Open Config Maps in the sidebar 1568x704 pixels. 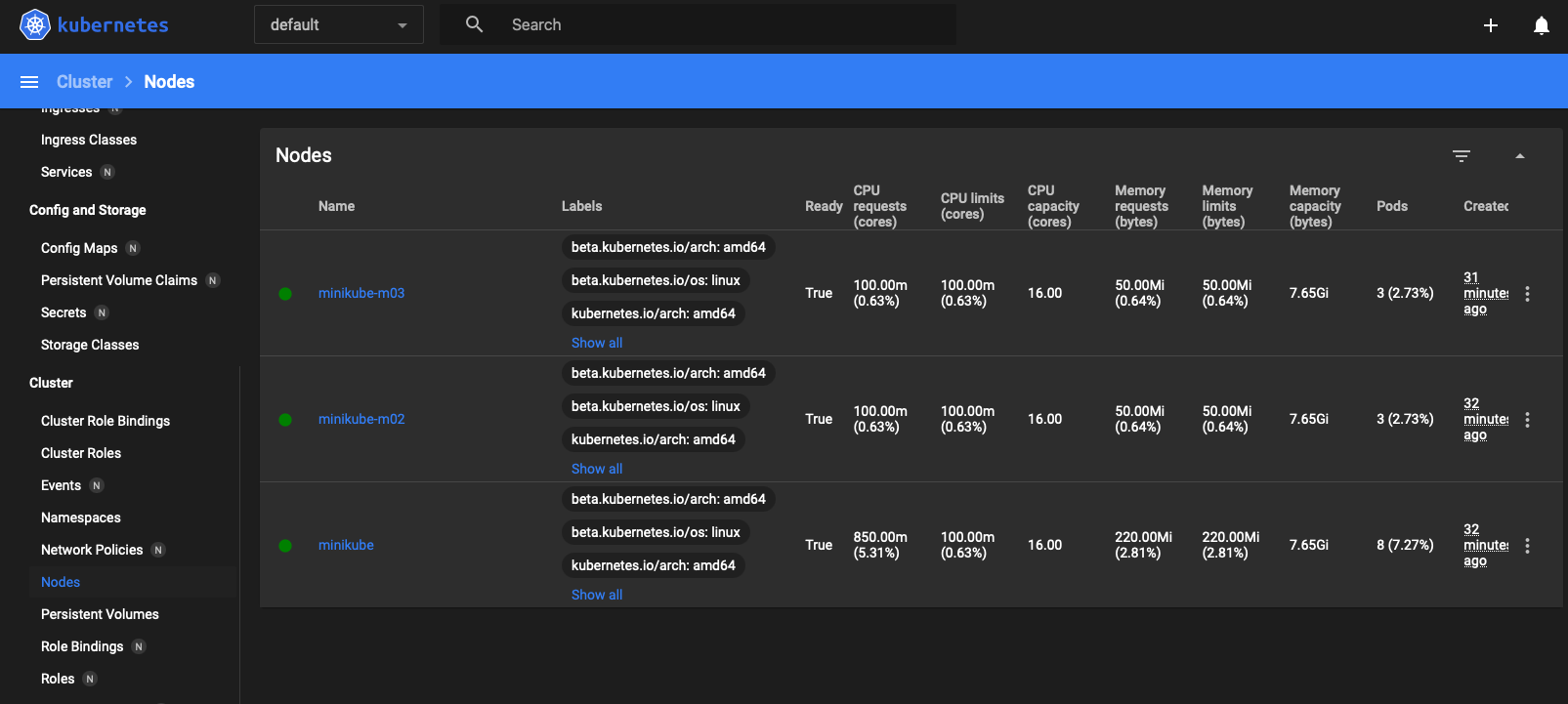79,248
